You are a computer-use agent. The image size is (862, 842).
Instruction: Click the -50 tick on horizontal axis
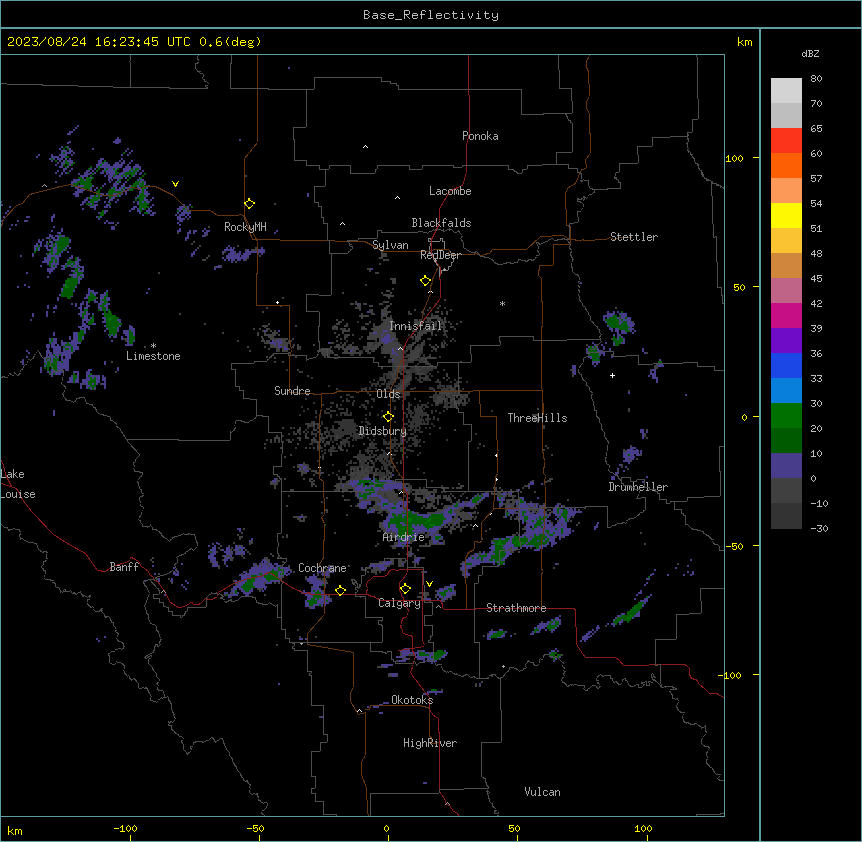tap(255, 828)
